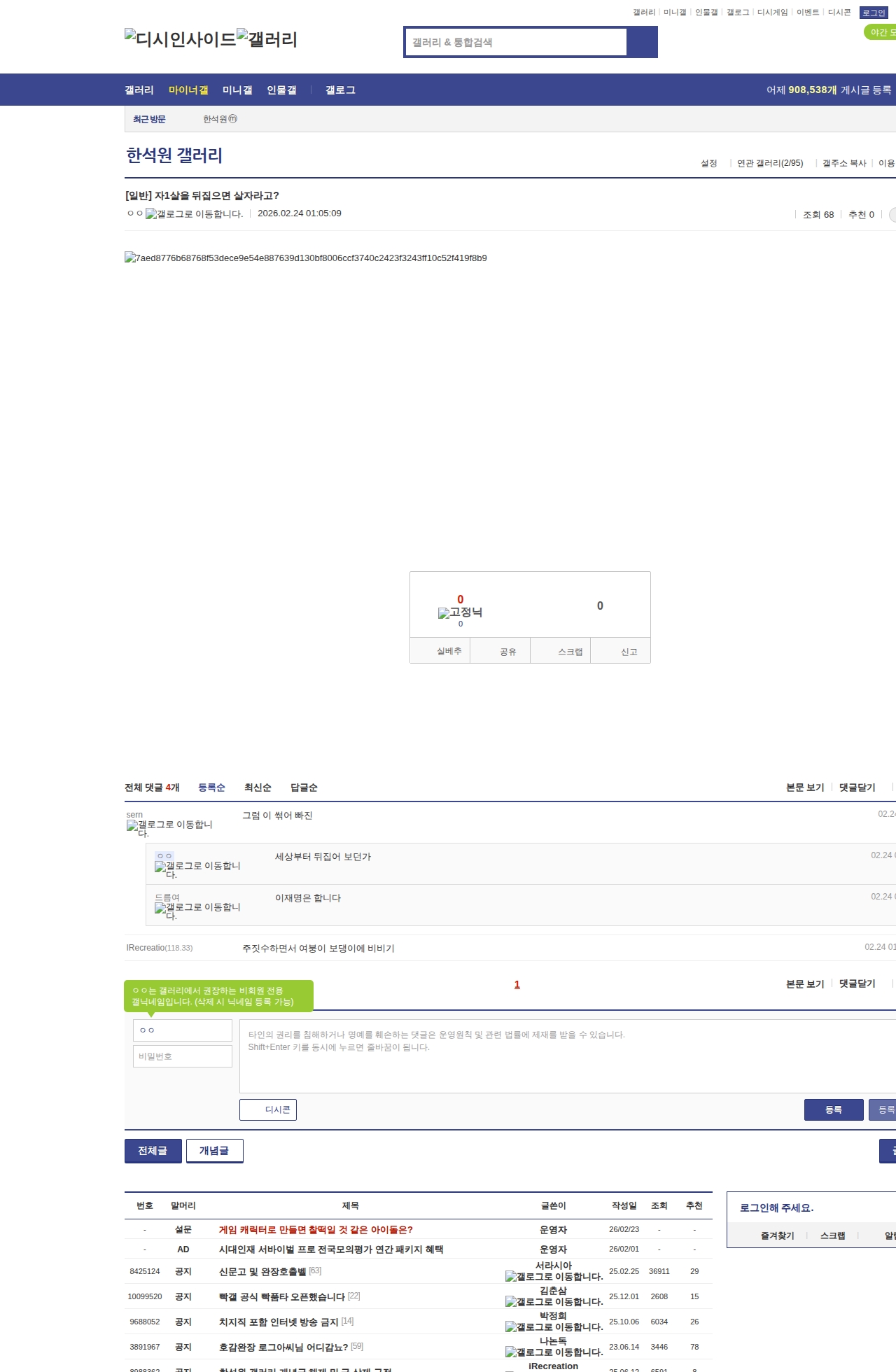Screen dimensions: 896x1372
Task: Open the 디시콘 picker in comment form
Action: click(x=268, y=1109)
